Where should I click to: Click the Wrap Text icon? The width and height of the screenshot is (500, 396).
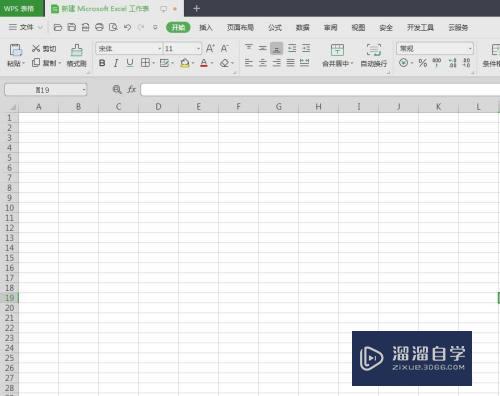click(374, 50)
